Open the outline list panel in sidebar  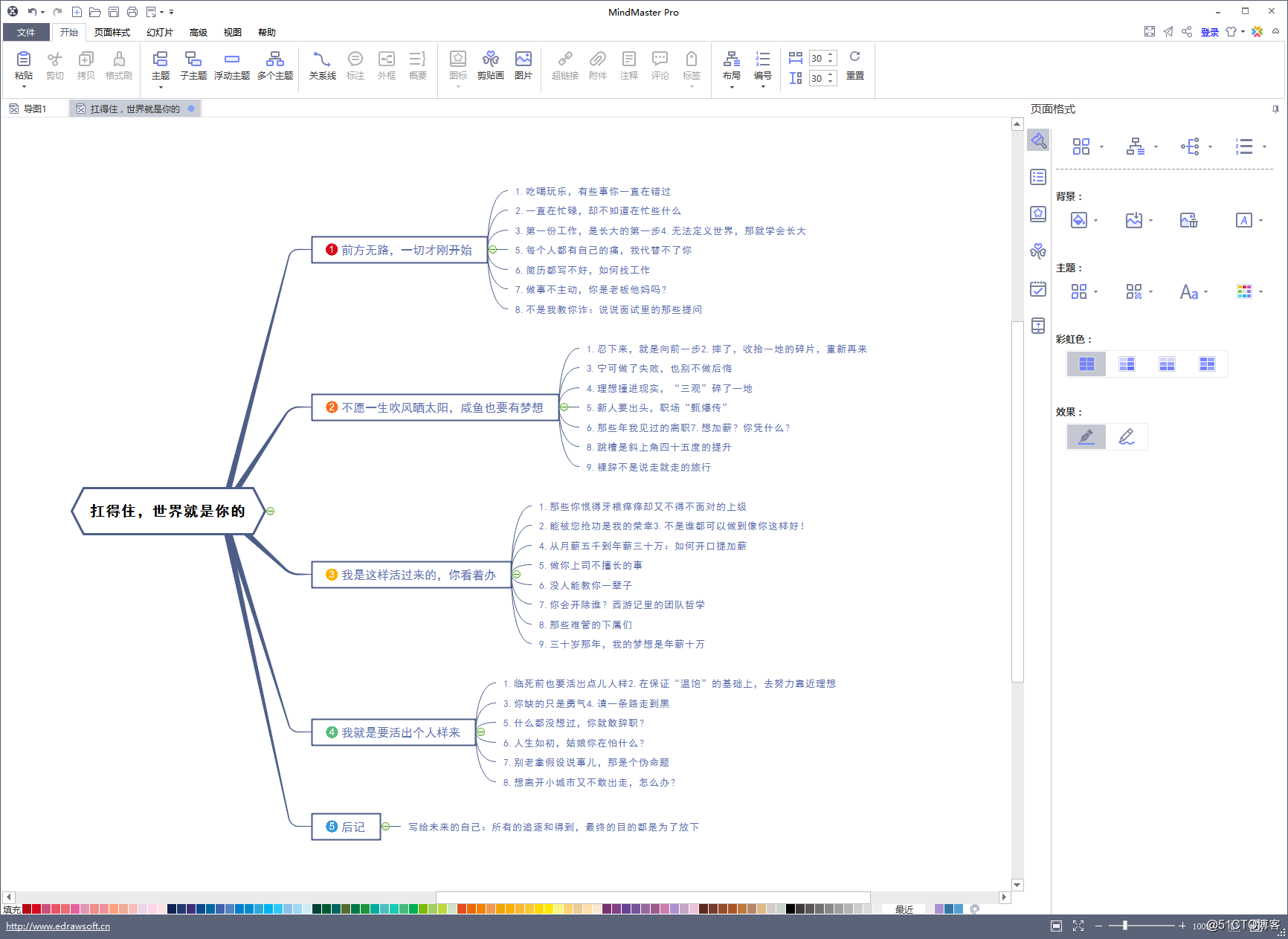pyautogui.click(x=1038, y=177)
